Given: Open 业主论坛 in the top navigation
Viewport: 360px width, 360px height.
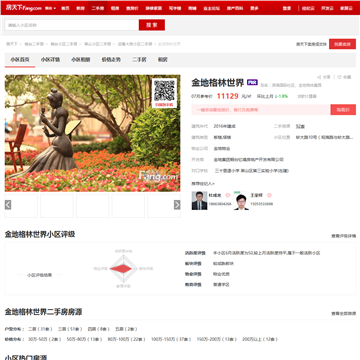Looking at the screenshot, I should coord(211,8).
